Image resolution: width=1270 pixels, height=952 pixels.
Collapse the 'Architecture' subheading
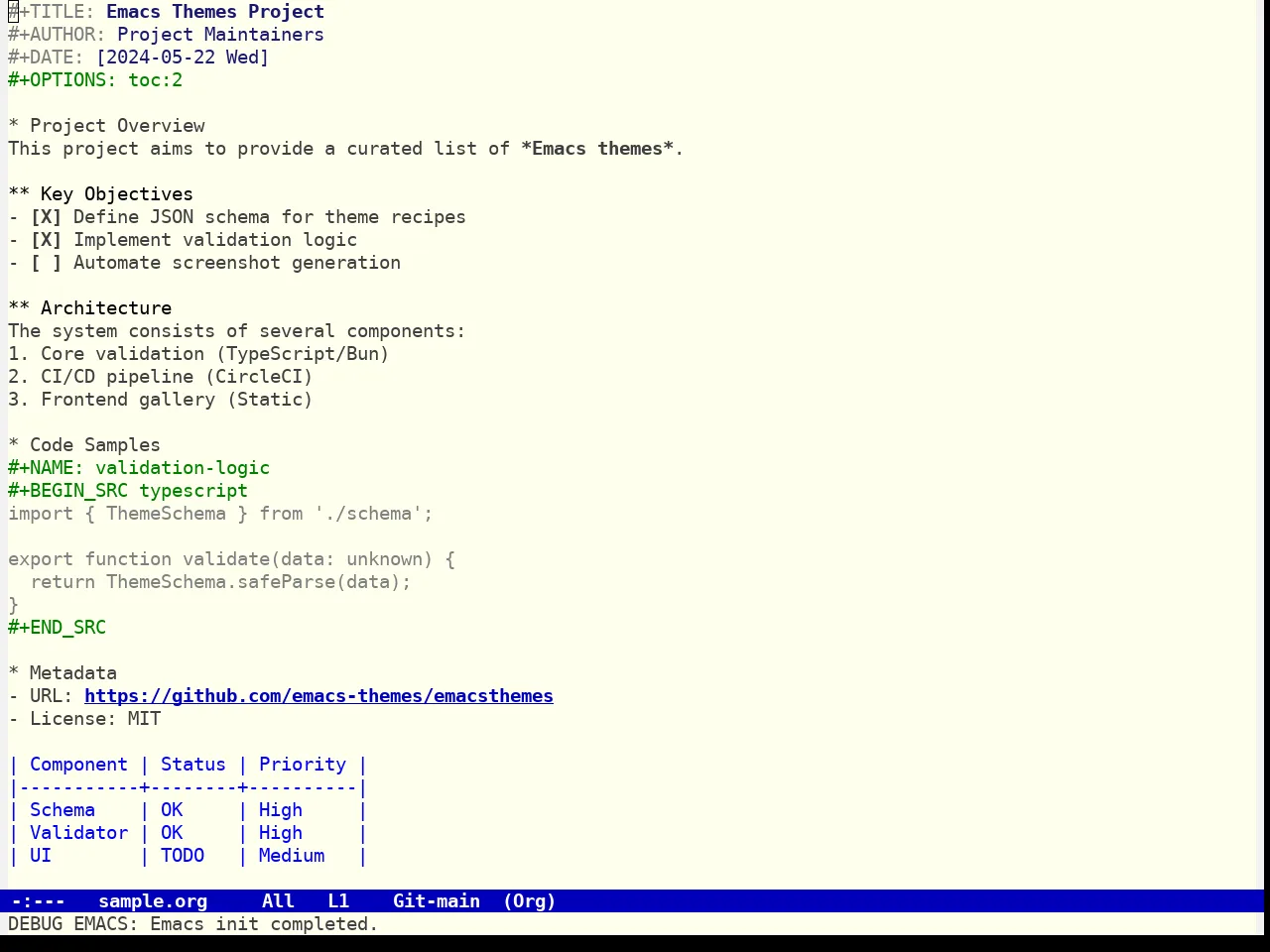coord(89,308)
